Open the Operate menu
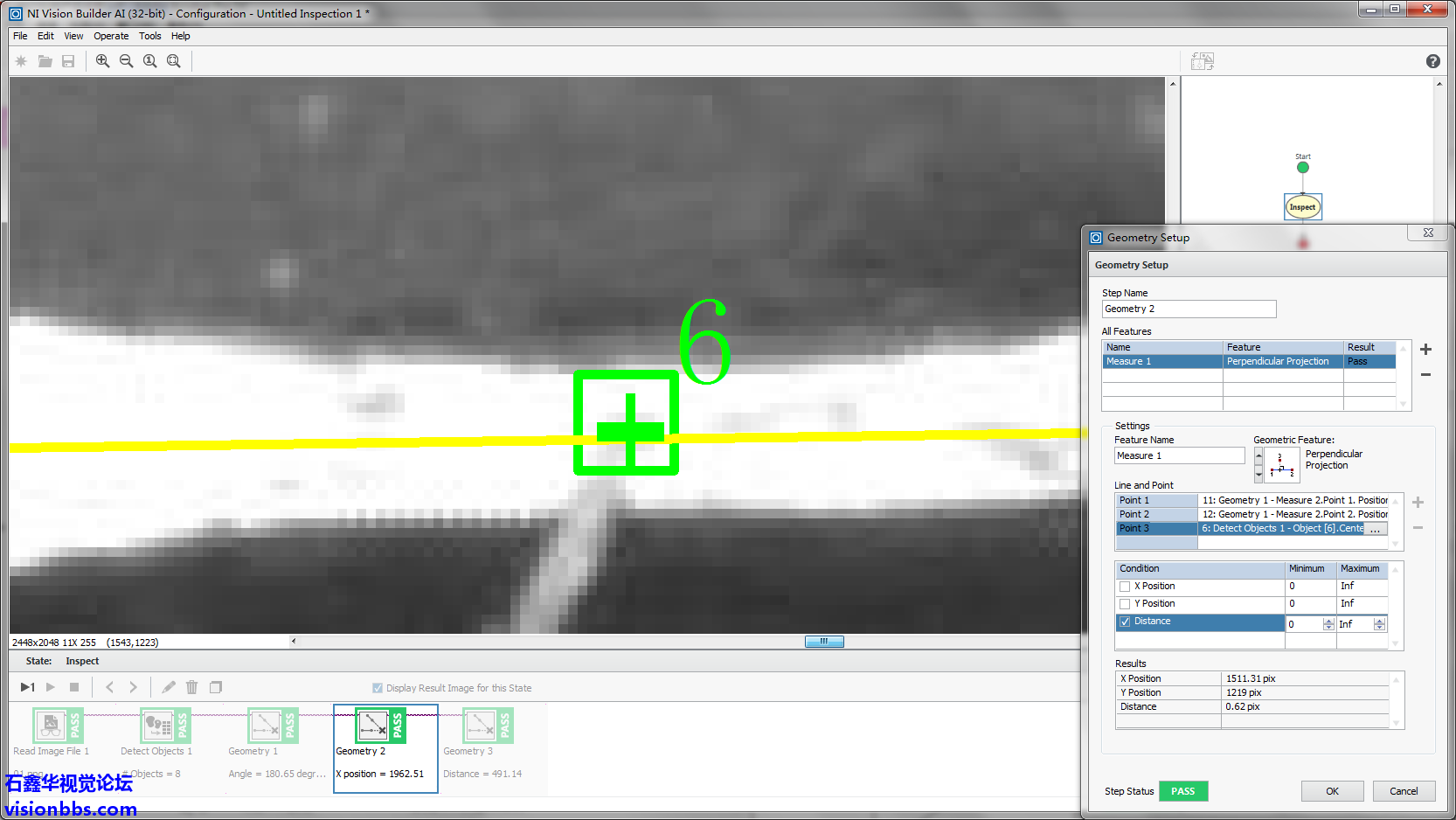1456x820 pixels. [111, 36]
